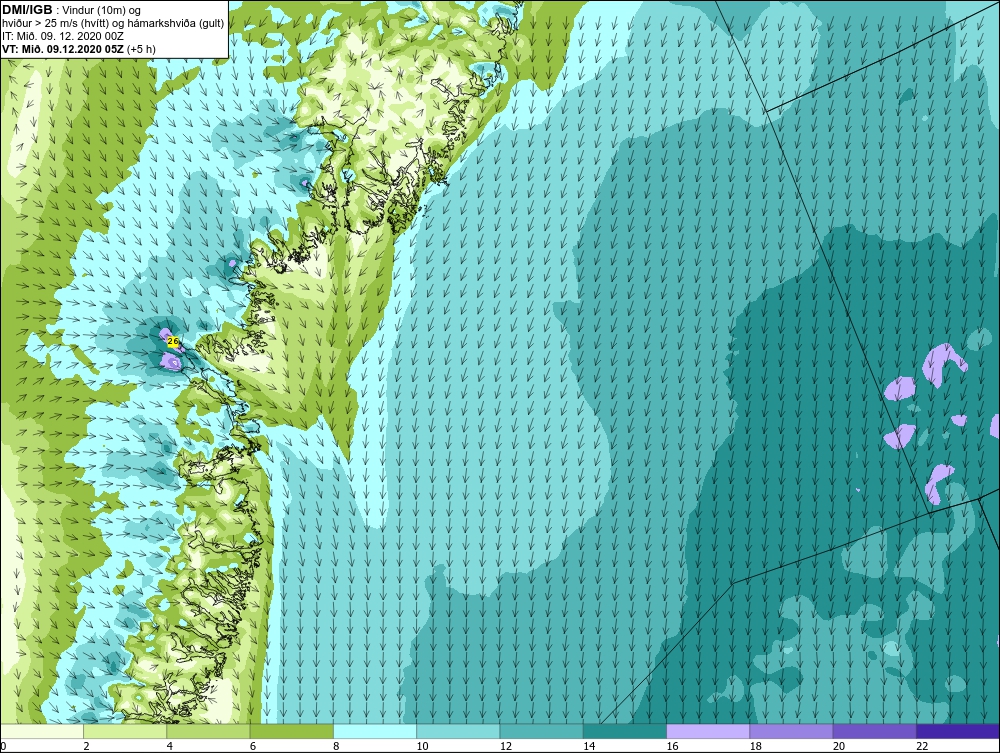Viewport: 1000px width, 753px height.
Task: Click the DMI/IGB title text
Action: click(x=28, y=10)
